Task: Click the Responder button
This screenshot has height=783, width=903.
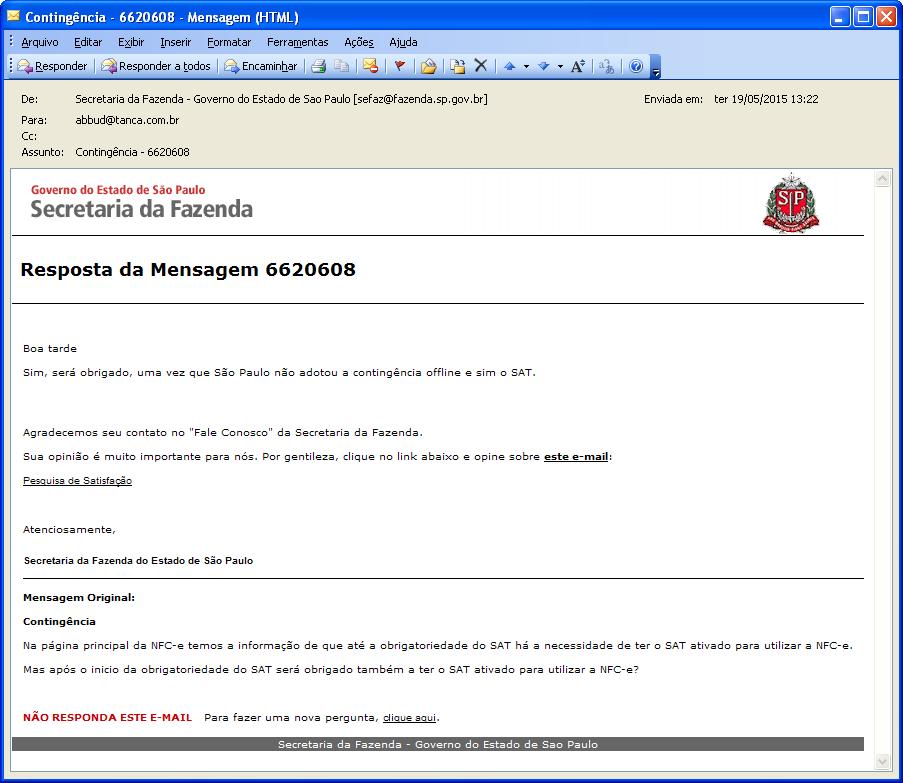Action: pos(52,66)
